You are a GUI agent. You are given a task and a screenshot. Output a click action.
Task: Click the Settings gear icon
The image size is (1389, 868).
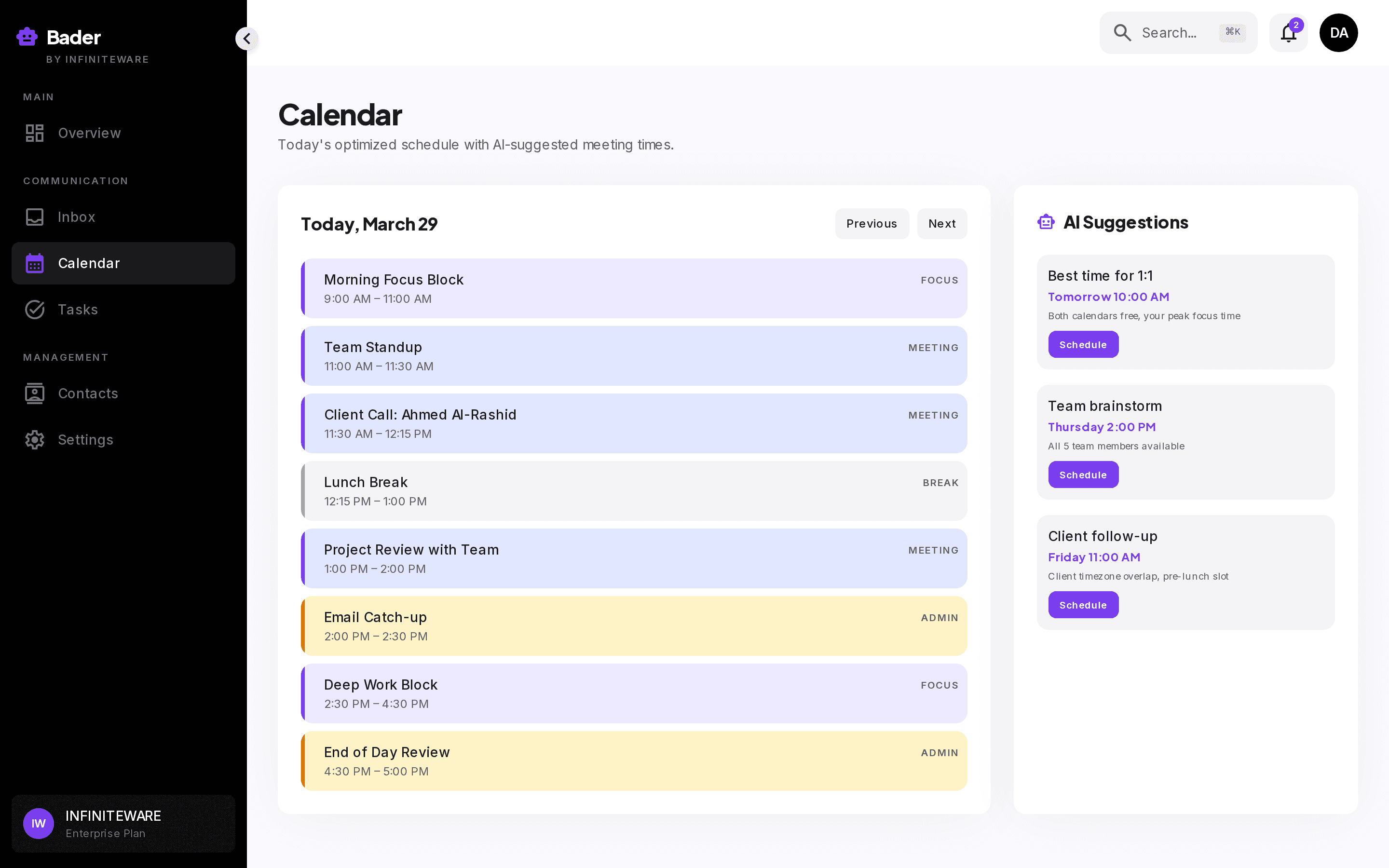point(34,440)
